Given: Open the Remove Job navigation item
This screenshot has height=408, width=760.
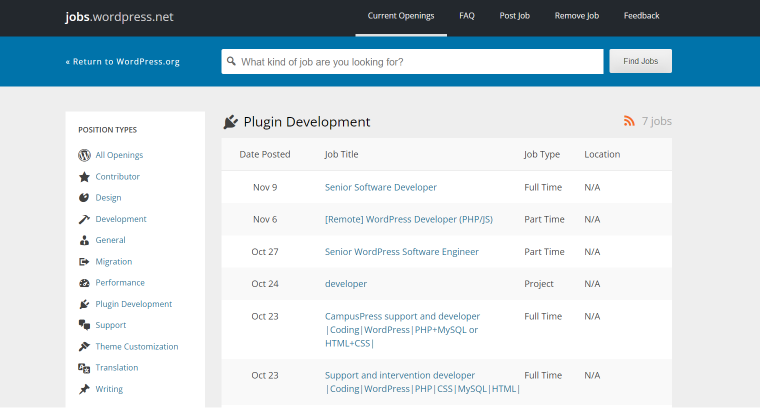Looking at the screenshot, I should pos(577,16).
